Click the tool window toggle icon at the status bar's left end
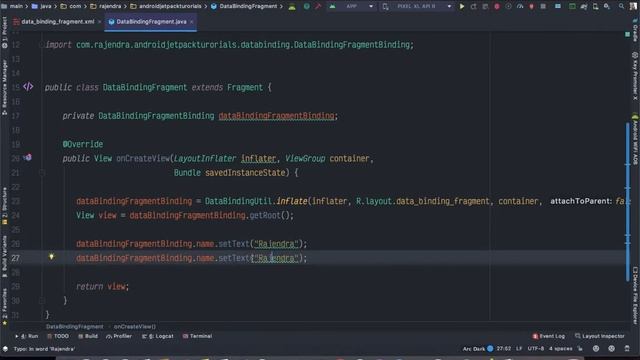Image resolution: width=640 pixels, height=360 pixels. (5, 349)
